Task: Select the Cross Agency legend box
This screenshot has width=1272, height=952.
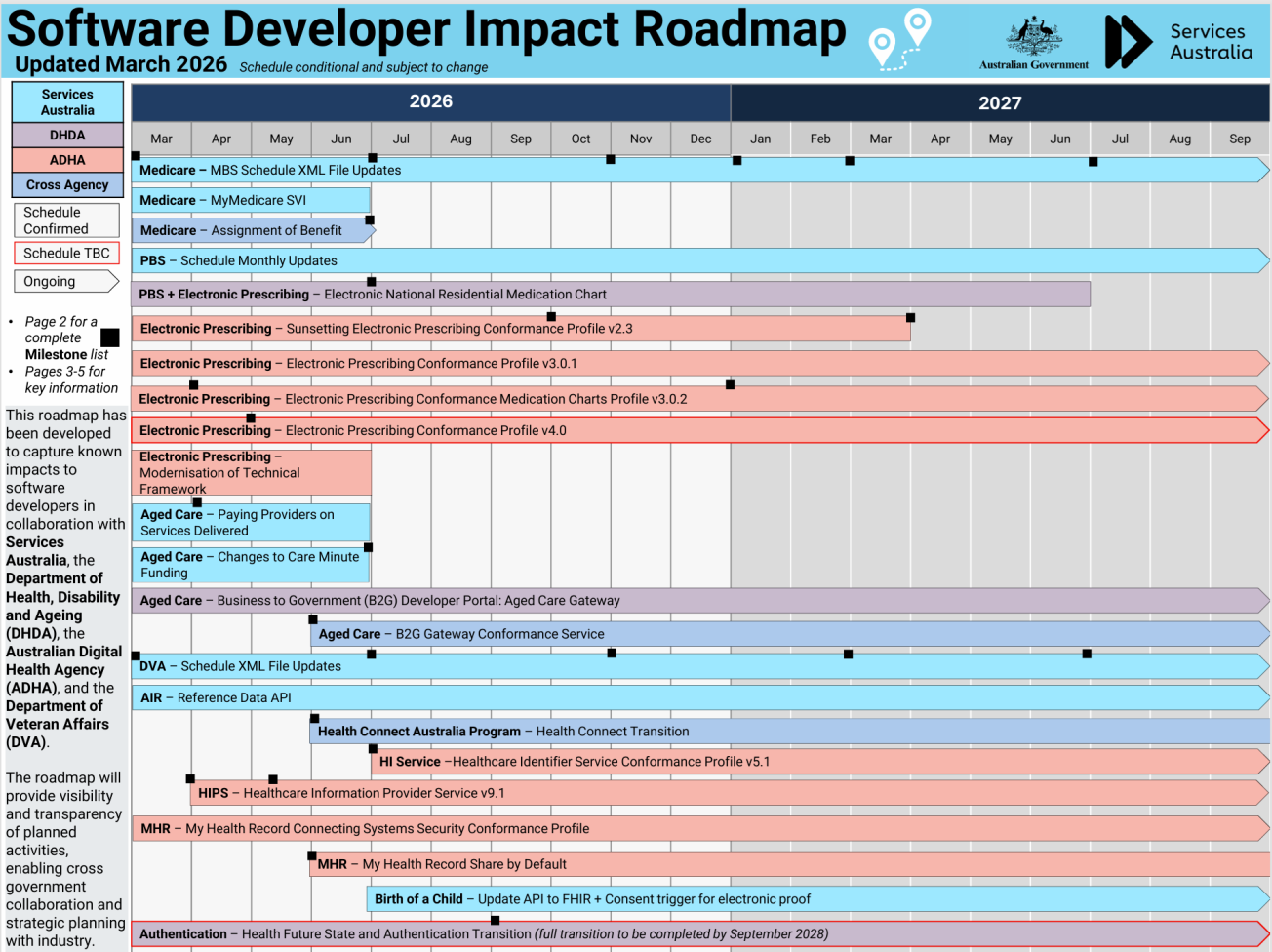Action: point(67,184)
